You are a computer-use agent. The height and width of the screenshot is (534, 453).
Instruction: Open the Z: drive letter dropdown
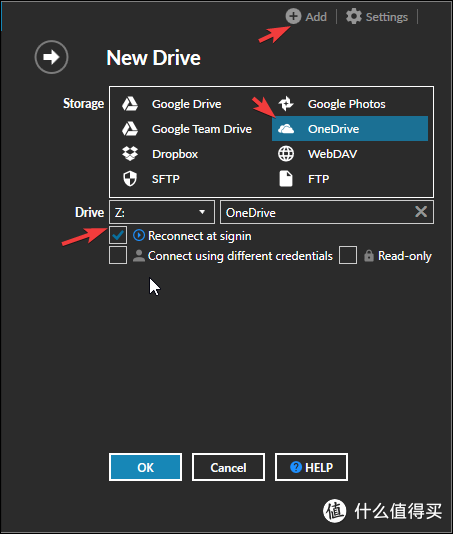pyautogui.click(x=162, y=212)
